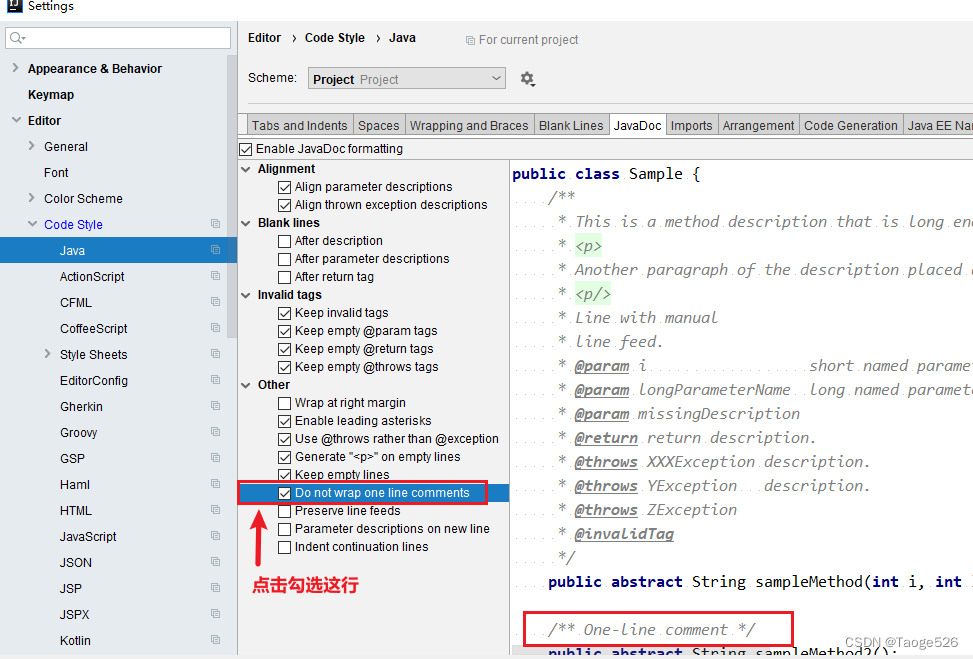Expand Appearance & Behavior node
973x659 pixels.
(16, 68)
